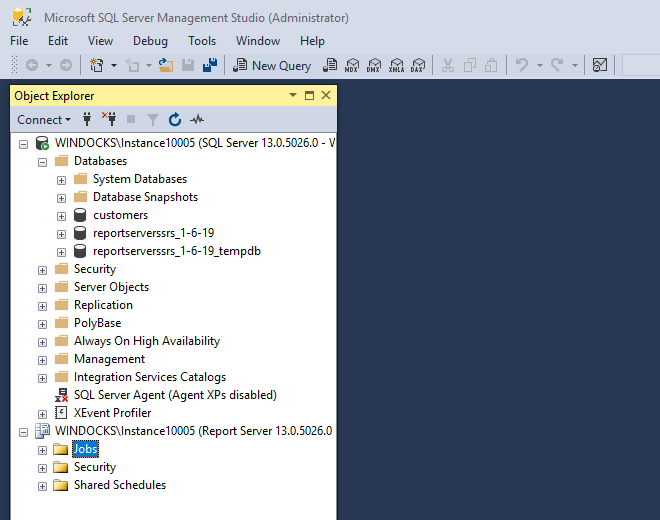Screen dimensions: 660x520
Task: Select SQL Server Agent (Agent XPs disabled)
Action: tap(175, 395)
